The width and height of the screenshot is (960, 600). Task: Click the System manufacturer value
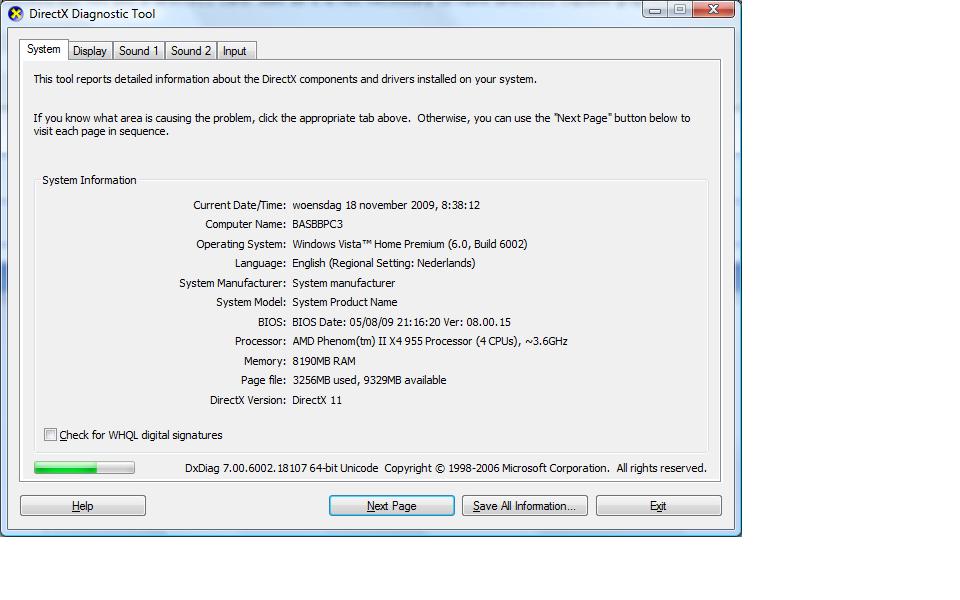(x=343, y=283)
